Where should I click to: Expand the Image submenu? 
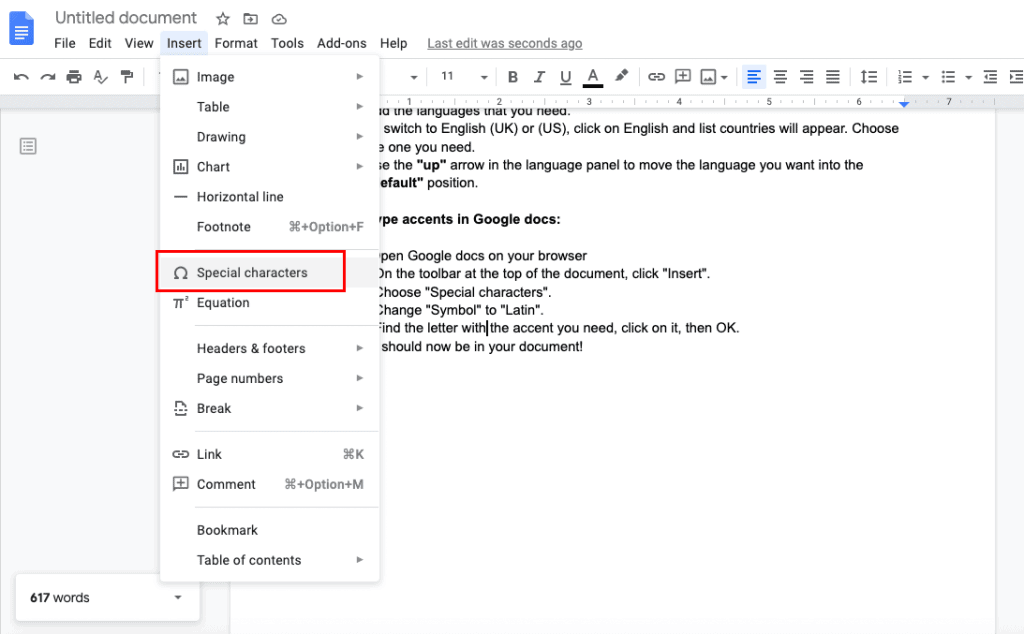tap(270, 77)
